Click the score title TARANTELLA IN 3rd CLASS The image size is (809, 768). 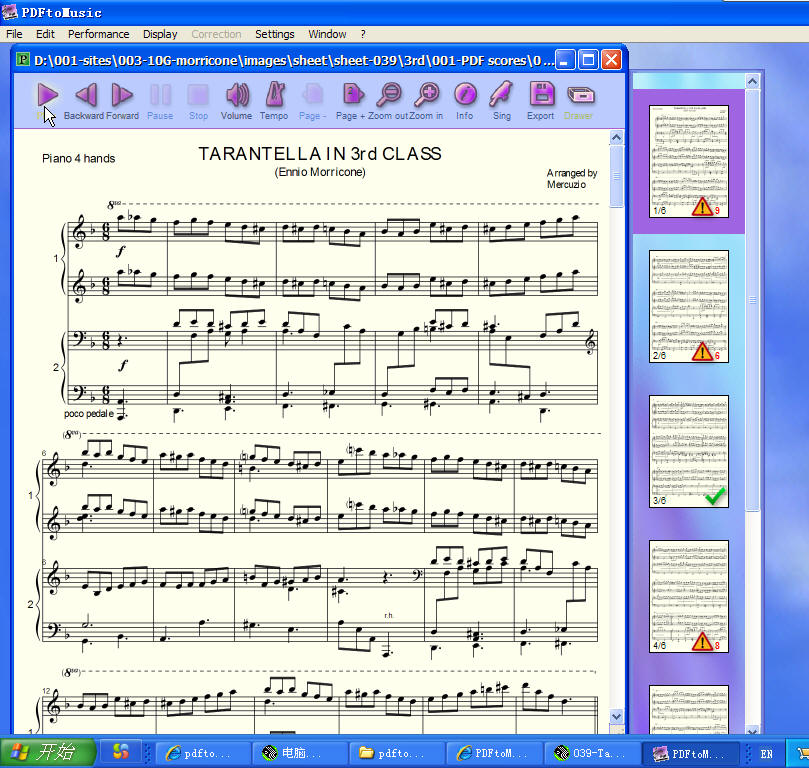pos(320,154)
